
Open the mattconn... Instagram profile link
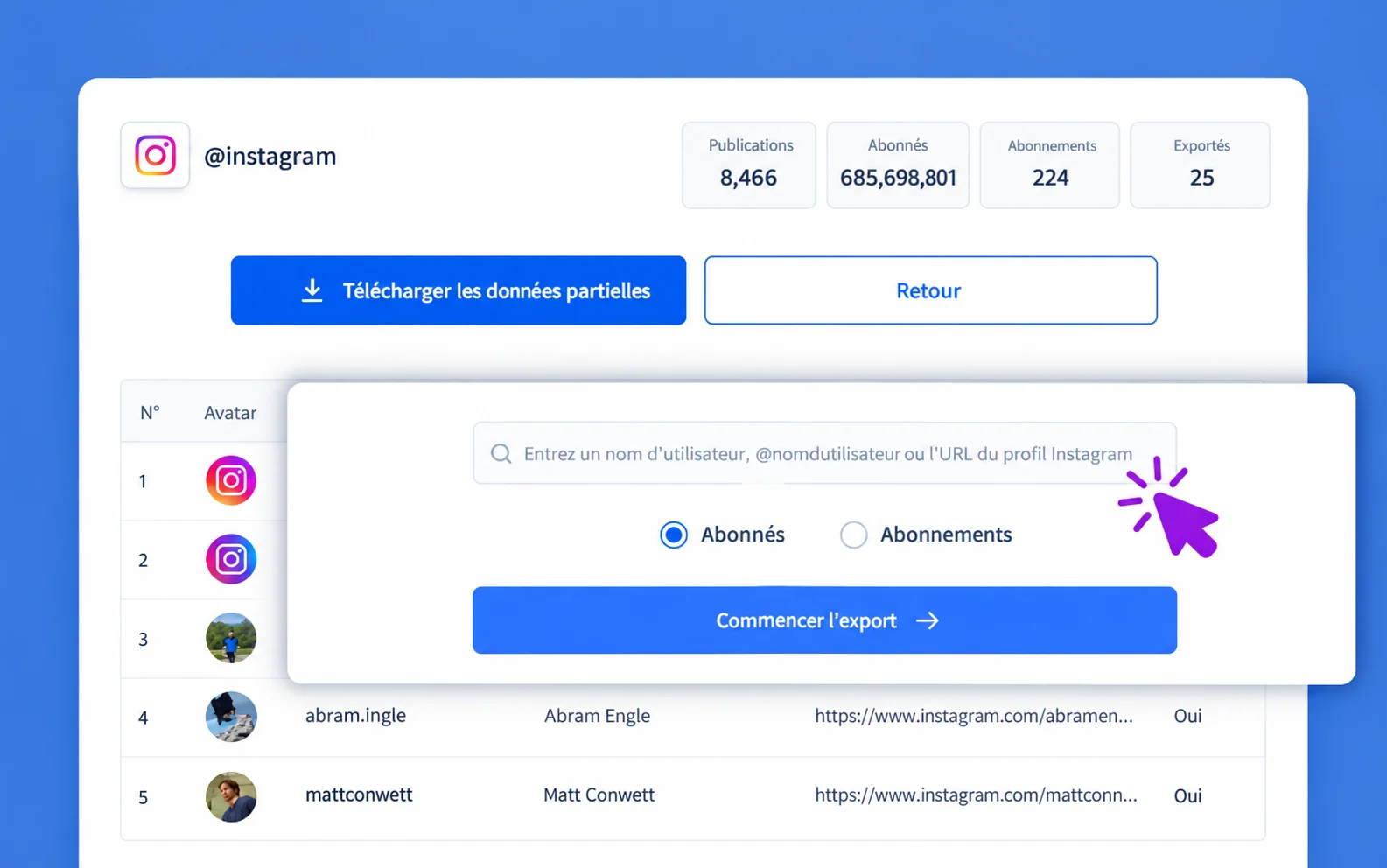[976, 794]
